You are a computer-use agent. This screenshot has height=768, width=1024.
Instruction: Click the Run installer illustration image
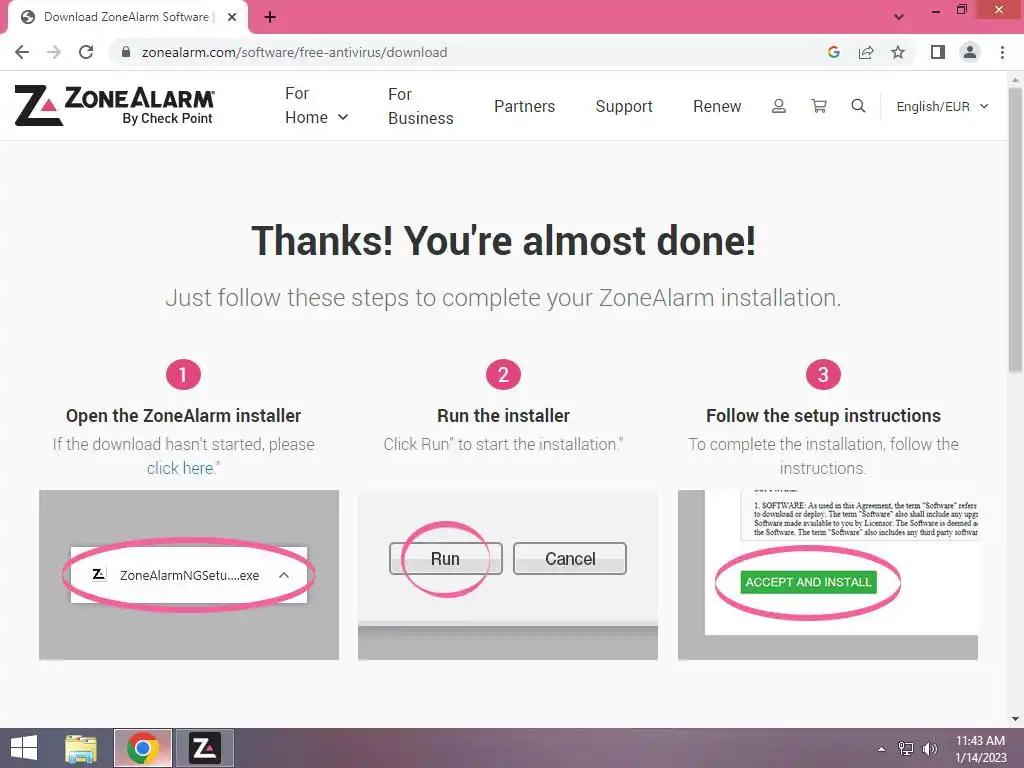tap(507, 575)
